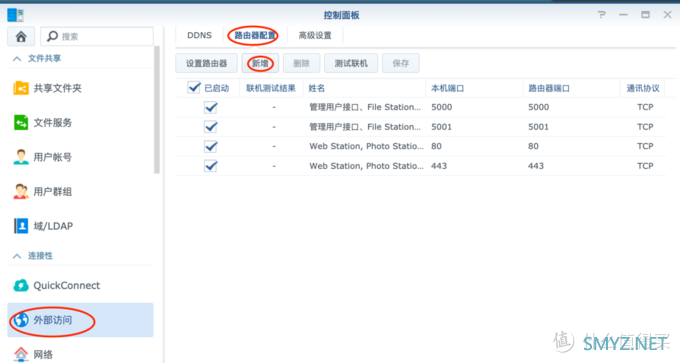This screenshot has height=363, width=680.
Task: Click the 删除 button
Action: [301, 63]
